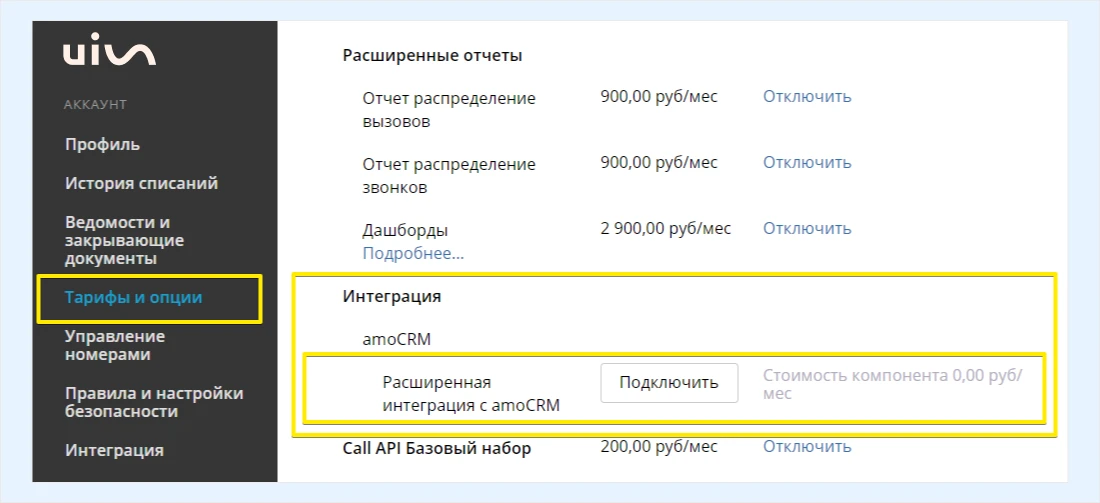Screen dimensions: 1100x503
Task: Click Расширенная интеграция с amoCRM label
Action: coord(471,394)
